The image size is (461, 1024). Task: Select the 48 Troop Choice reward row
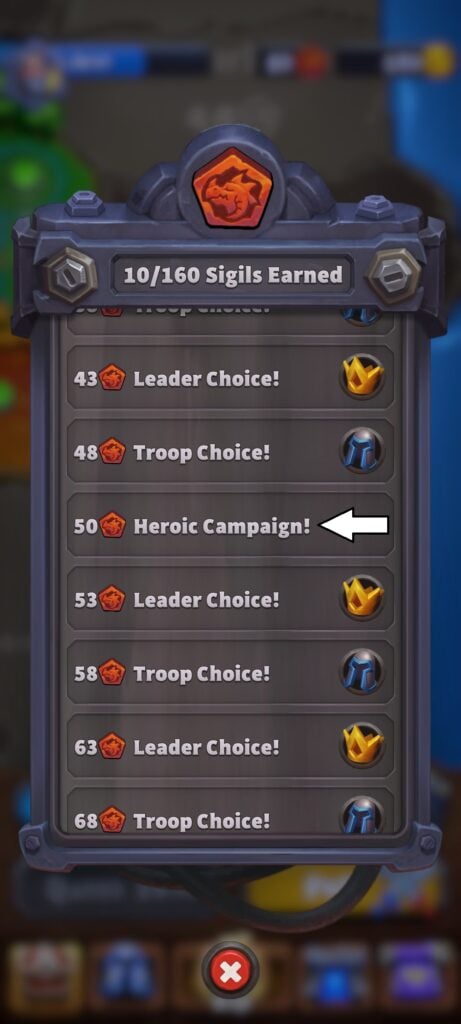click(230, 452)
